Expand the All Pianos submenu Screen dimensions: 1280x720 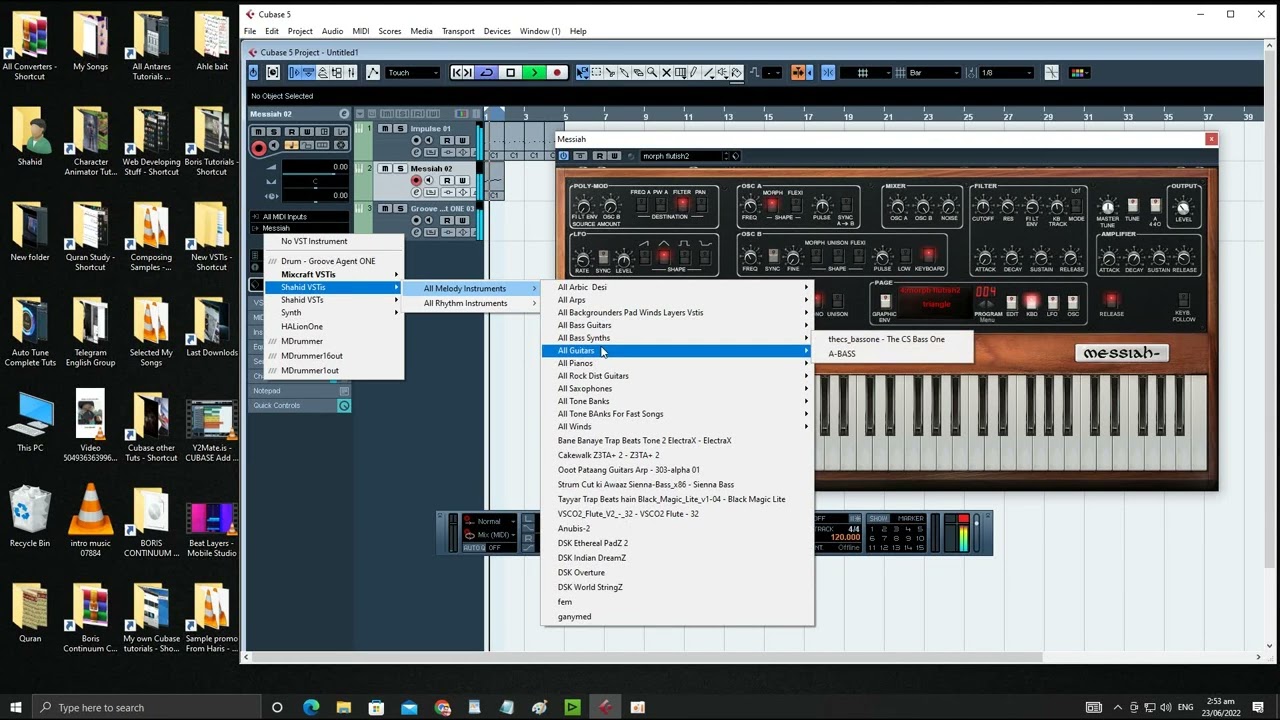click(x=678, y=363)
